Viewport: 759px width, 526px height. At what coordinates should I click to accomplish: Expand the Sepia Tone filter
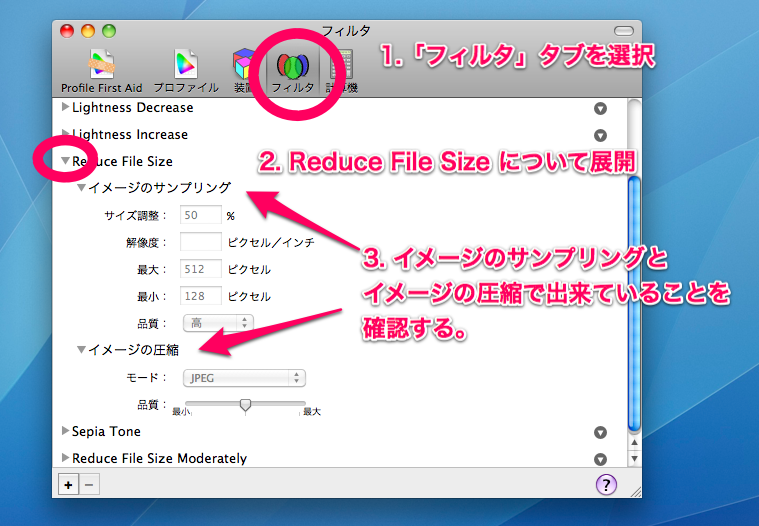click(x=65, y=431)
